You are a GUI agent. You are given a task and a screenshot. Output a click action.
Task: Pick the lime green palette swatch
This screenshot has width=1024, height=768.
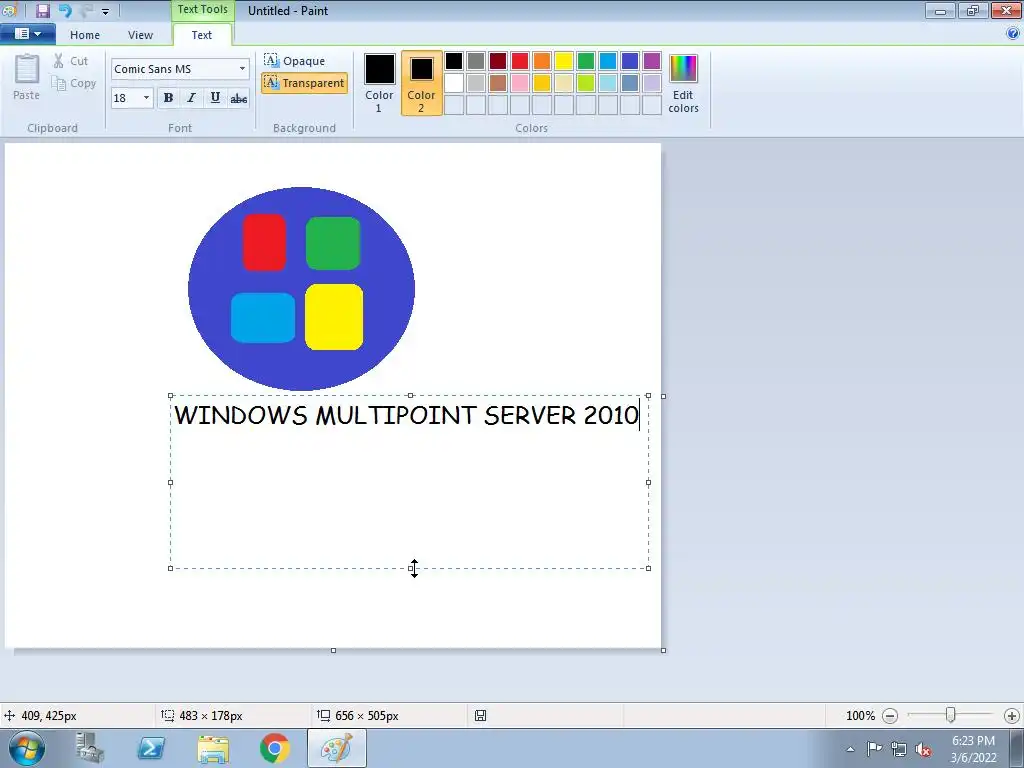[586, 83]
